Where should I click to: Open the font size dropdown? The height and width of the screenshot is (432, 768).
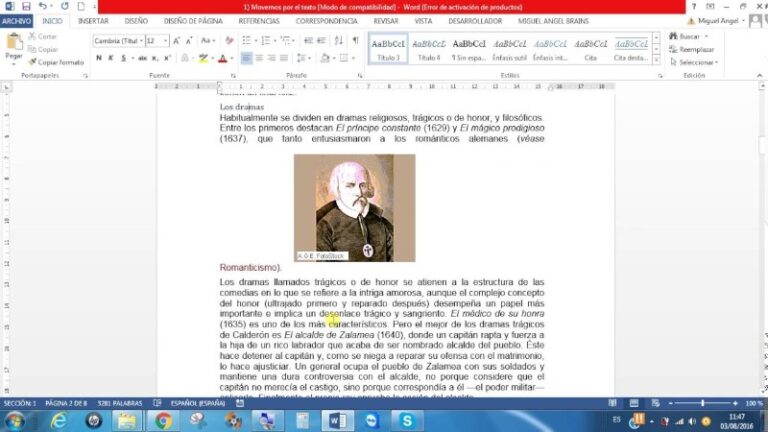pos(166,41)
